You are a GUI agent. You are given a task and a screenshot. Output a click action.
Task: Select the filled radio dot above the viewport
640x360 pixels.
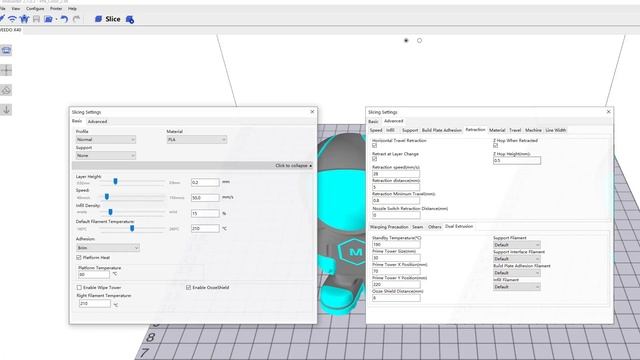[x=406, y=40]
